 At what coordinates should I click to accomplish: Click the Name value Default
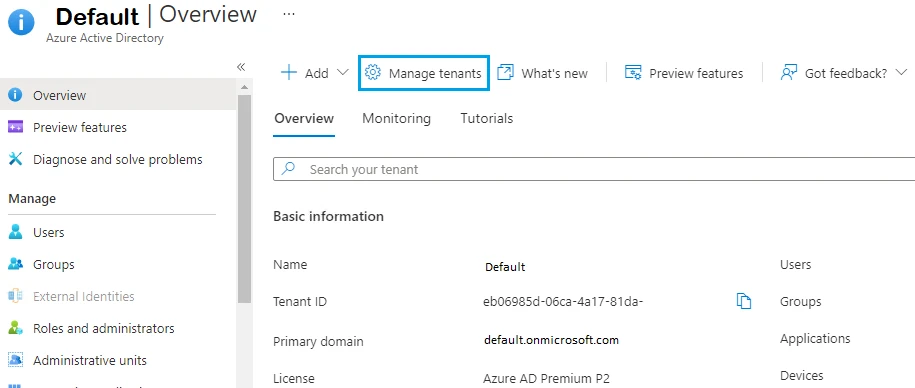505,267
